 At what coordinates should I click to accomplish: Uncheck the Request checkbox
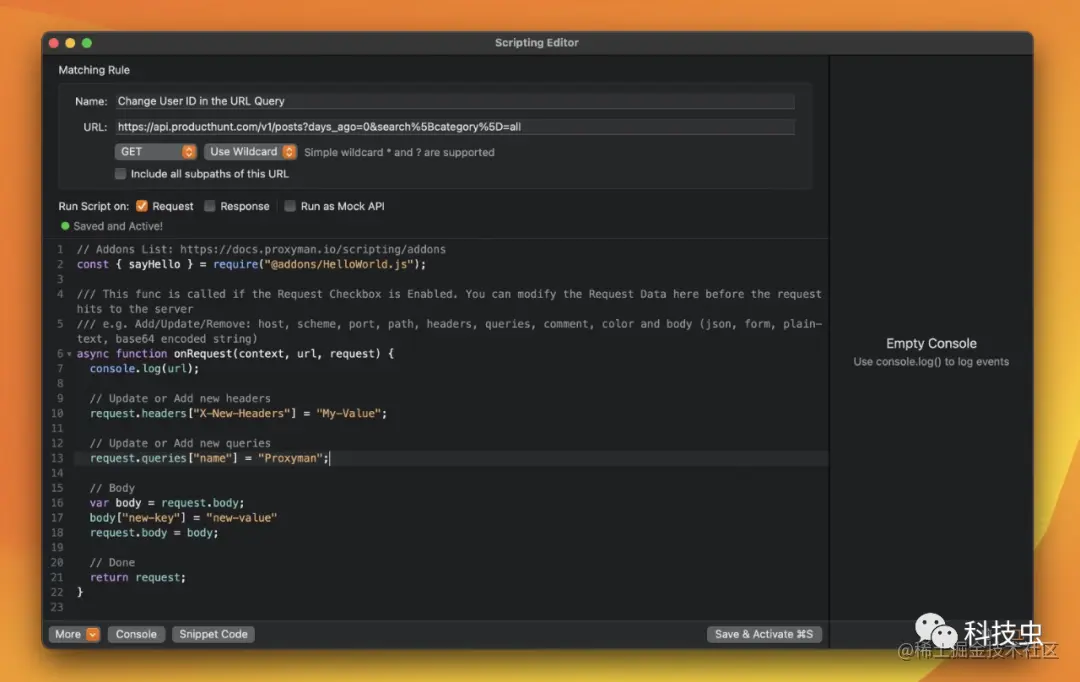click(142, 206)
